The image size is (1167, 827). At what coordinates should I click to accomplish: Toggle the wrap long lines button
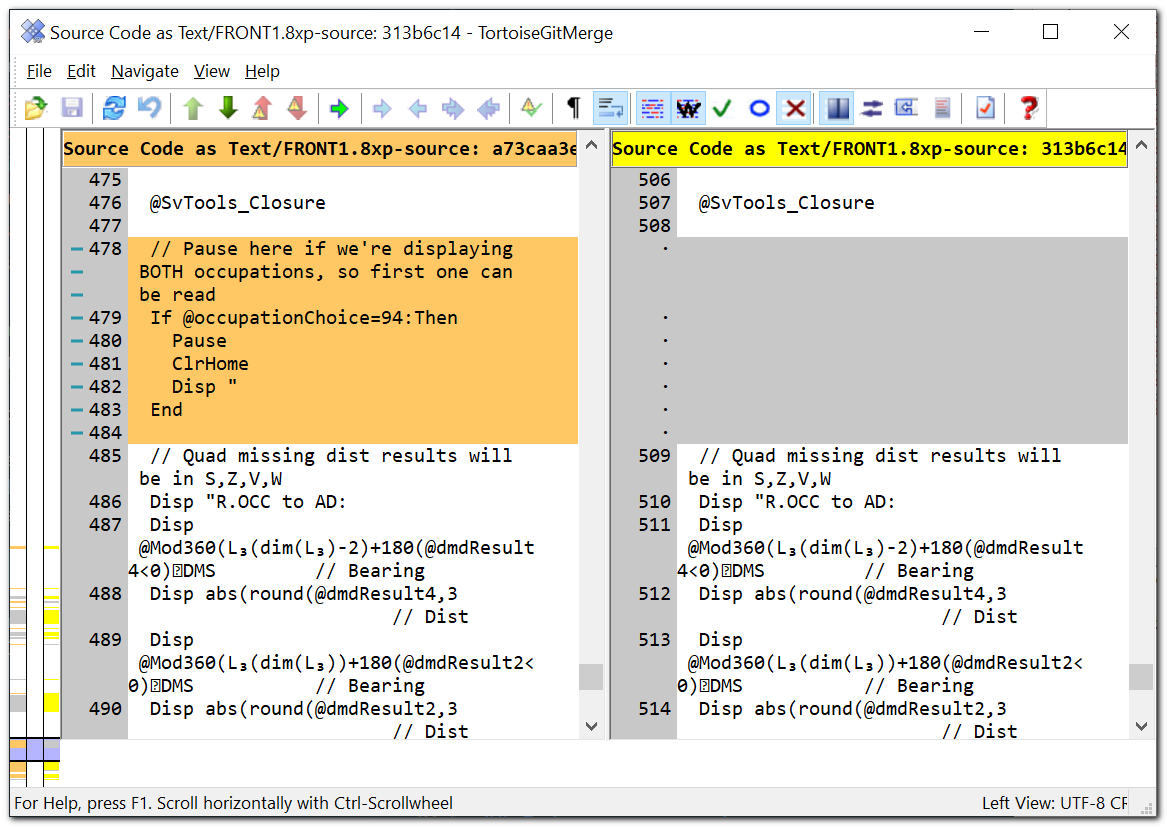tap(609, 108)
